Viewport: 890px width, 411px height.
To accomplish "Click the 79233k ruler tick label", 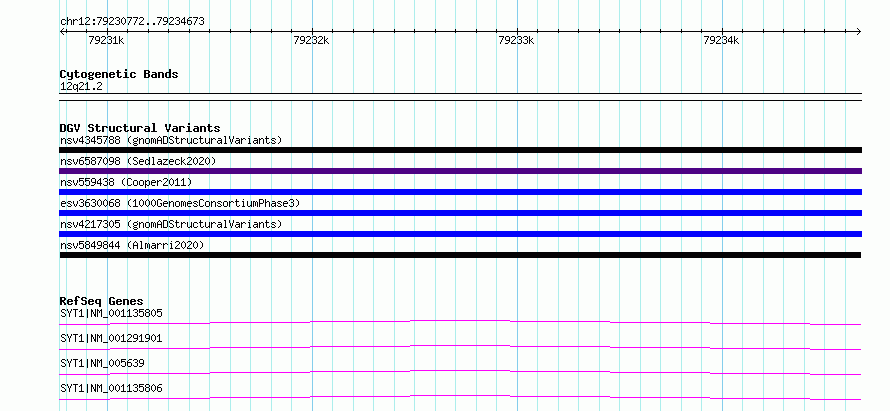I will pyautogui.click(x=516, y=40).
